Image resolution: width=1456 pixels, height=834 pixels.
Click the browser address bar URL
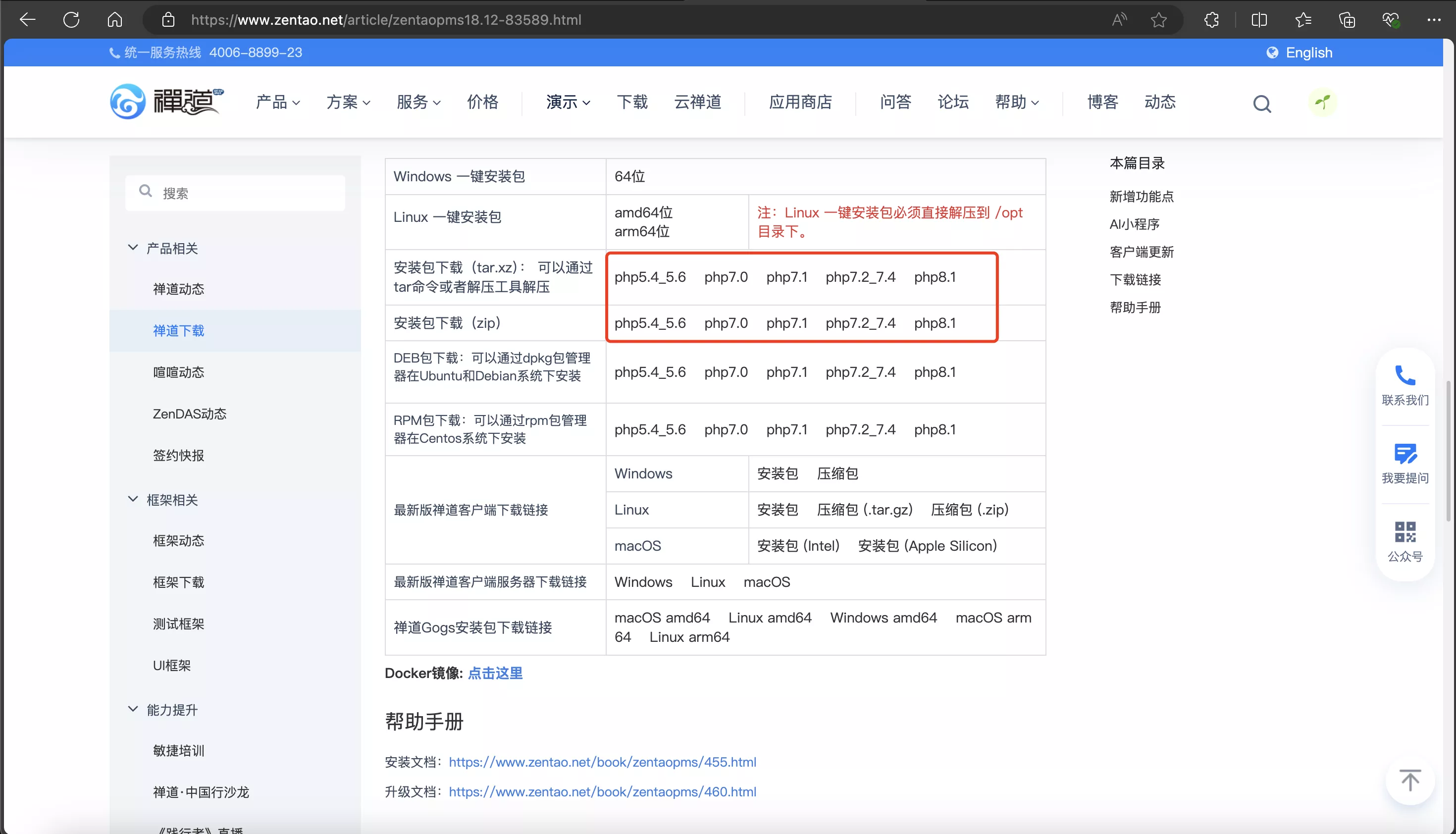(x=386, y=20)
